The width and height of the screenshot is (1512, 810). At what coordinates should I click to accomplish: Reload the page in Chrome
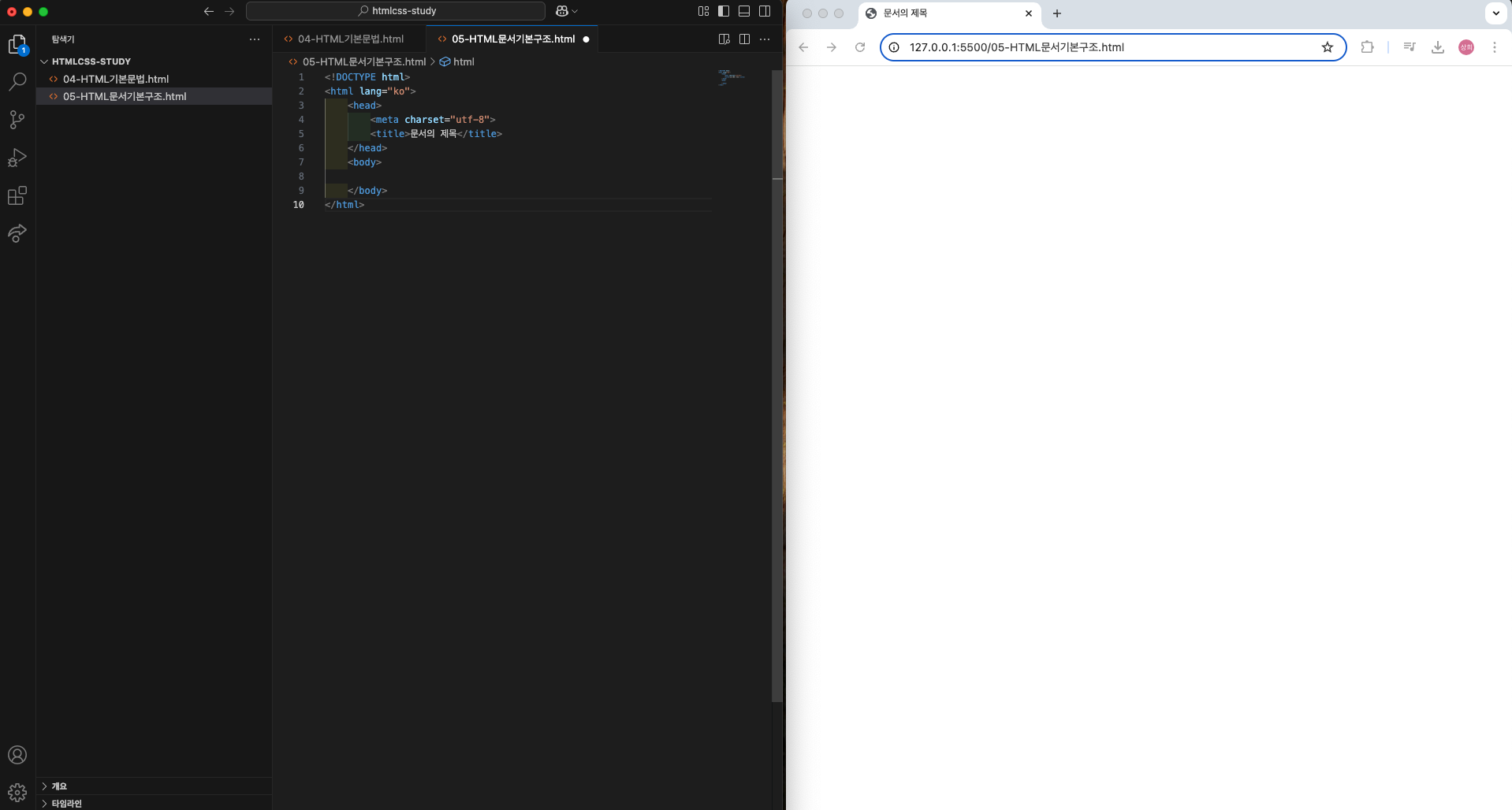860,47
